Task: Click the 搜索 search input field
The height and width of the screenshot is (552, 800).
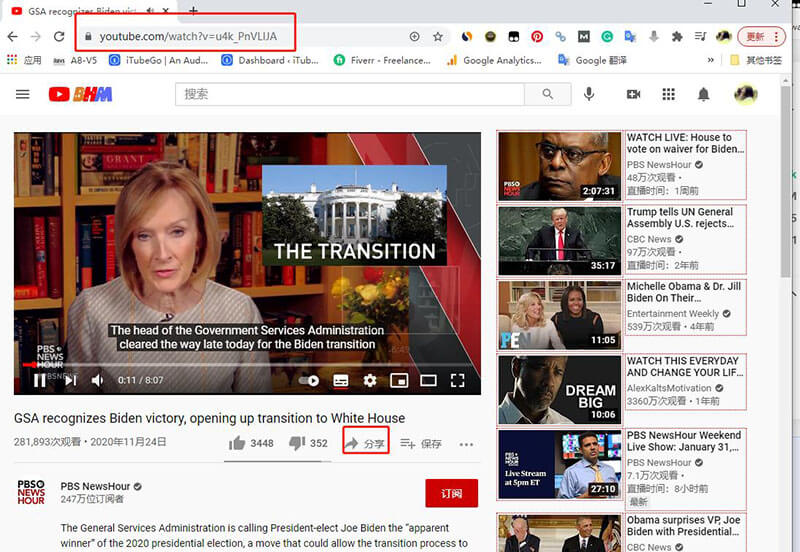Action: 349,94
